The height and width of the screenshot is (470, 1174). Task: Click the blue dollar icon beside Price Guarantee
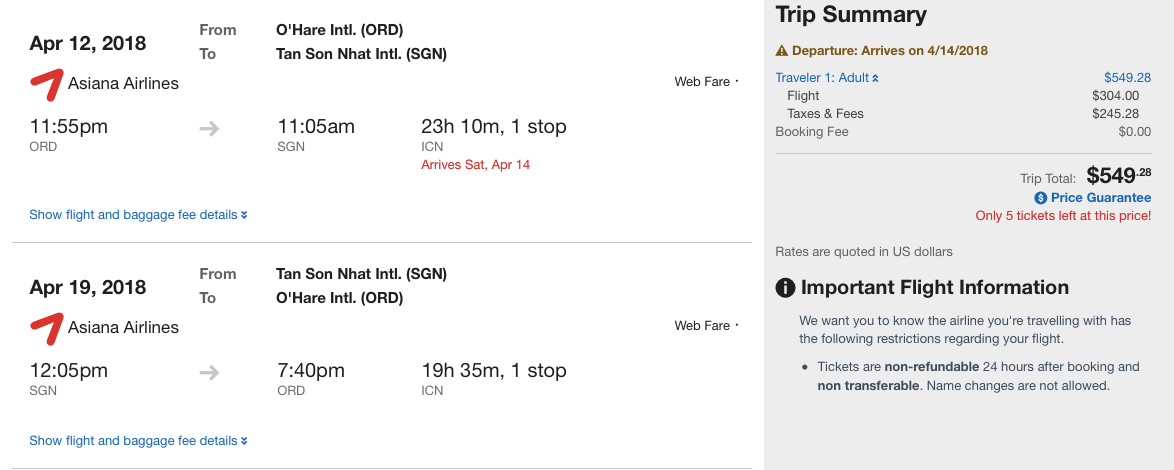[x=1041, y=198]
